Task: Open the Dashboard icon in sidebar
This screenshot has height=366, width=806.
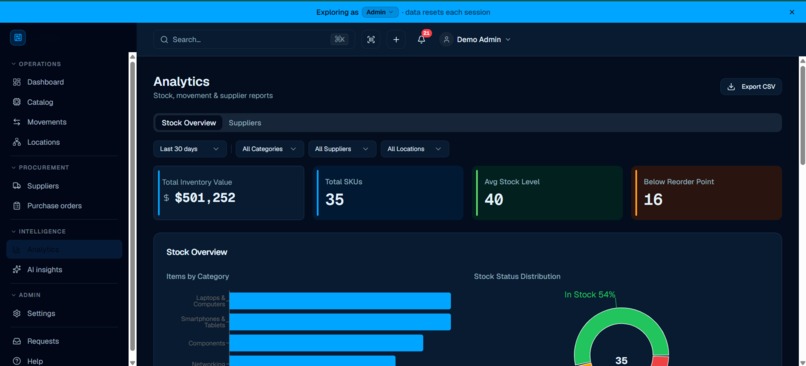Action: (16, 82)
